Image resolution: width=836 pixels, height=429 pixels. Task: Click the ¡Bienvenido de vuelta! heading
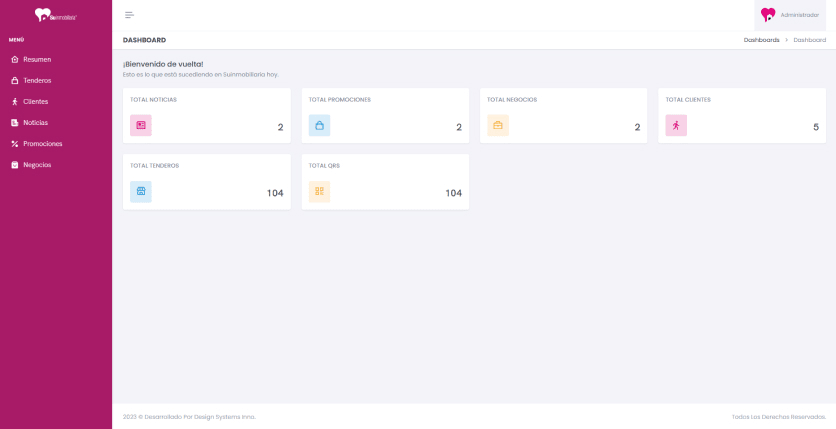(163, 64)
